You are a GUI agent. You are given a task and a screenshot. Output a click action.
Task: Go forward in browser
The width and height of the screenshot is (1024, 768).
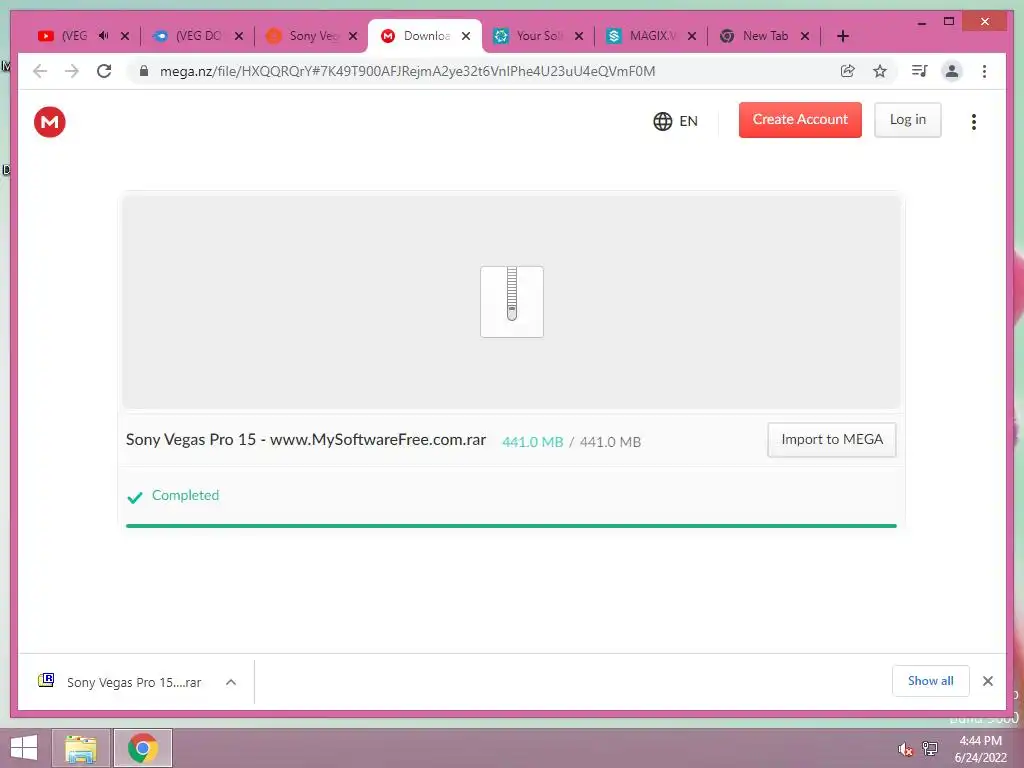(x=72, y=71)
